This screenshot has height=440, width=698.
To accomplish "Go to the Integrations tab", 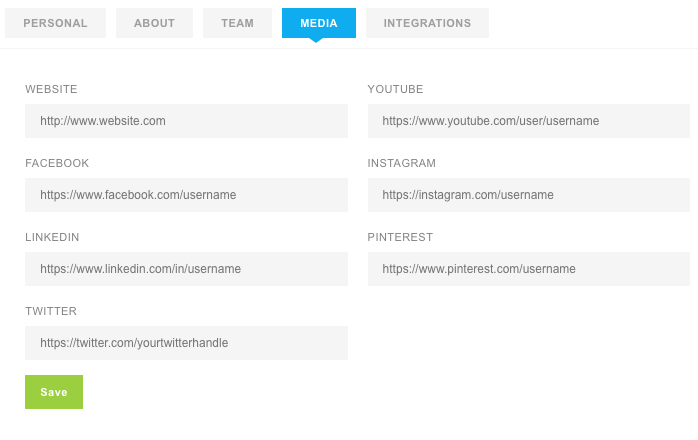I will pos(427,23).
